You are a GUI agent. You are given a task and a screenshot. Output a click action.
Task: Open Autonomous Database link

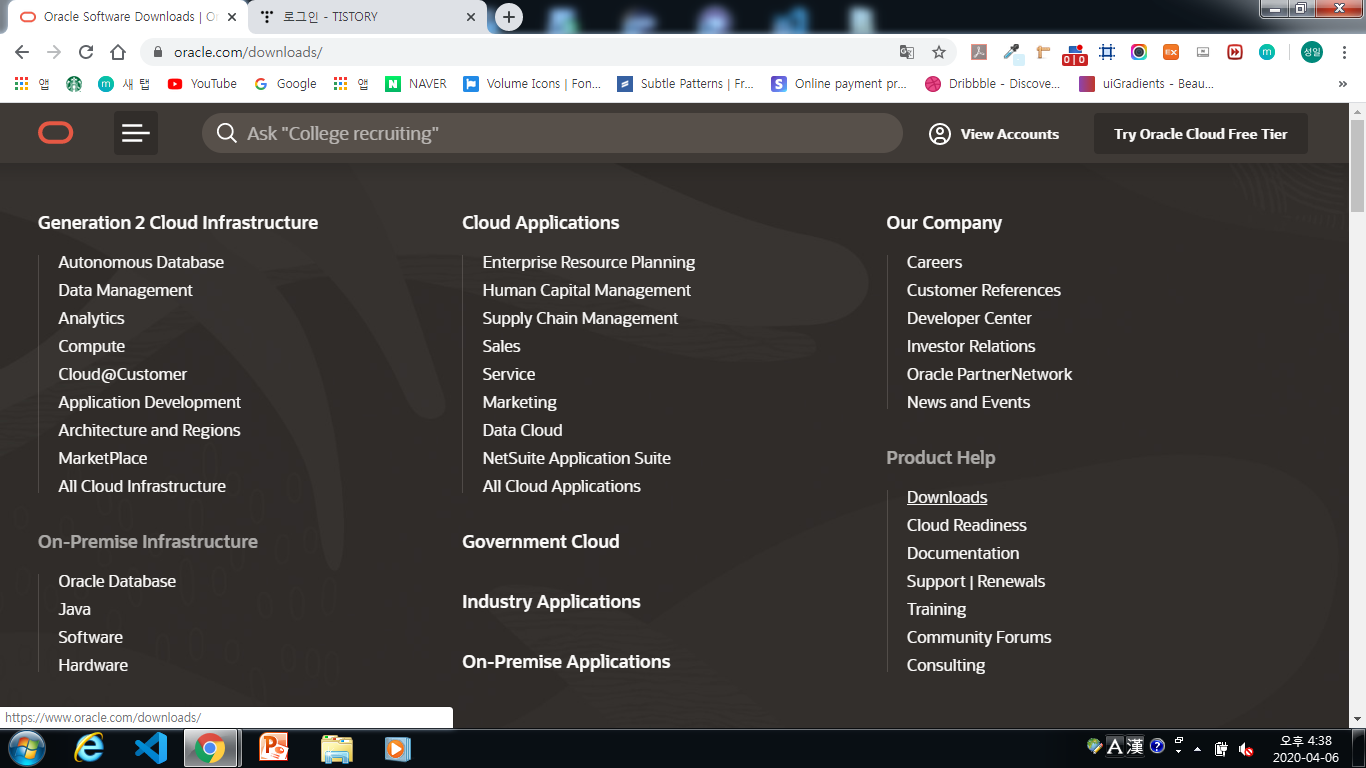pyautogui.click(x=141, y=262)
